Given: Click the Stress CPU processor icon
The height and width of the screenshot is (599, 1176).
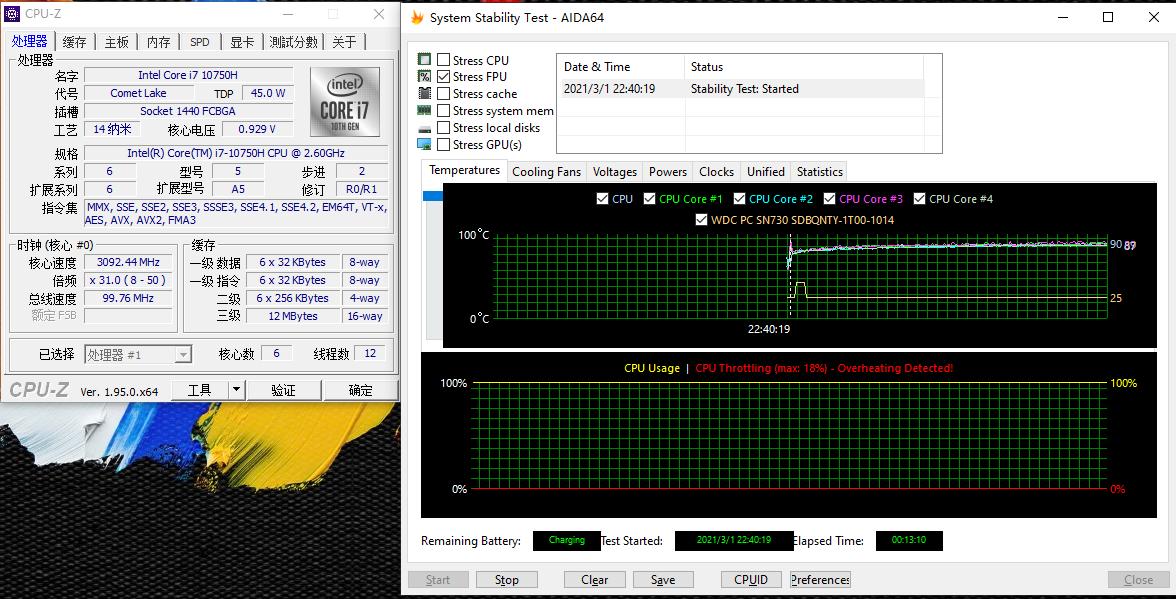Looking at the screenshot, I should coord(424,60).
